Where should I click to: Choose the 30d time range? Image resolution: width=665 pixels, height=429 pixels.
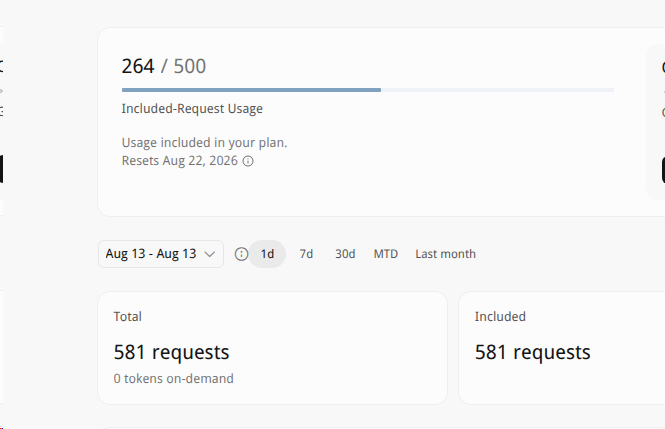click(x=345, y=254)
